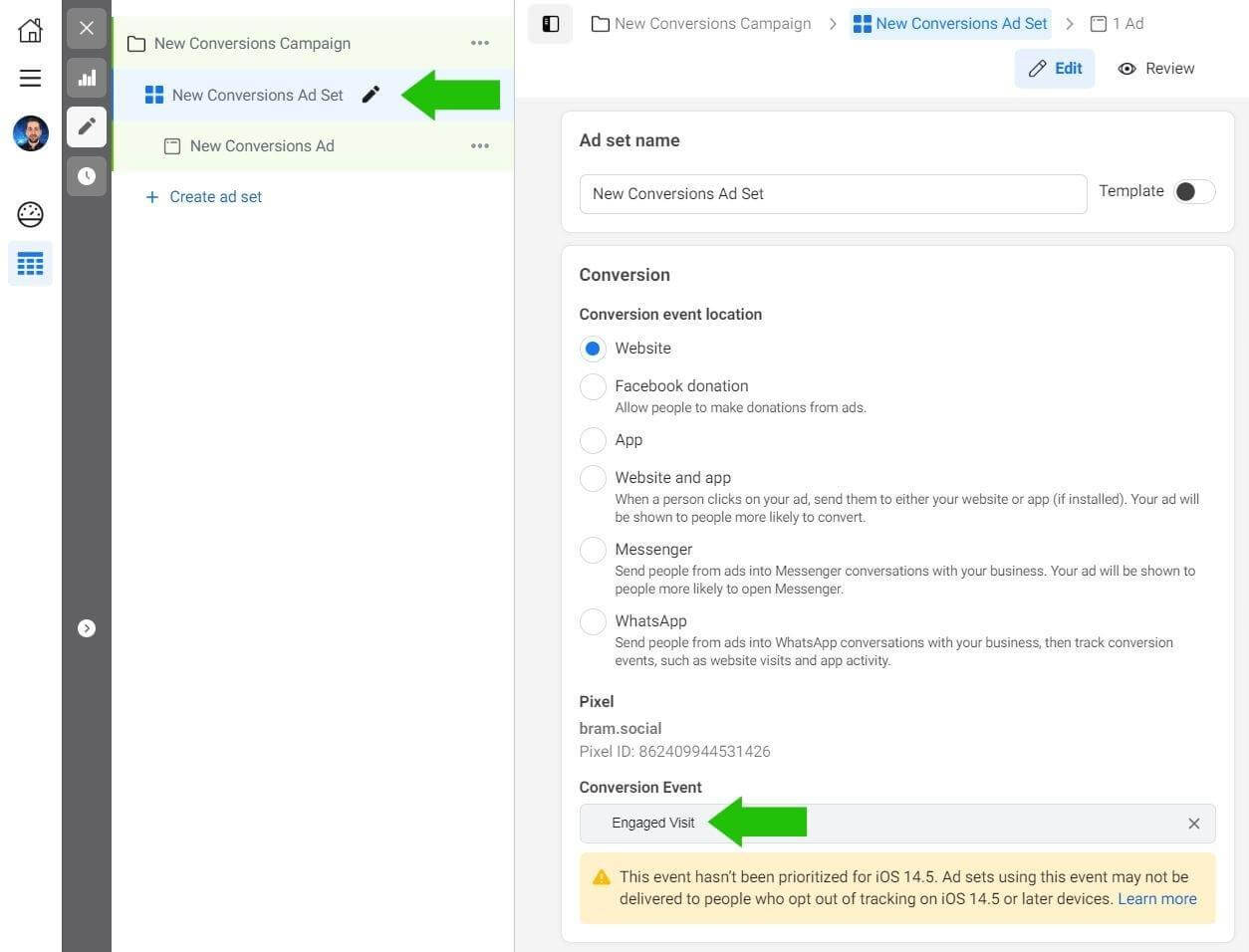Click the Ad set name input field
Image resolution: width=1249 pixels, height=952 pixels.
pos(833,194)
